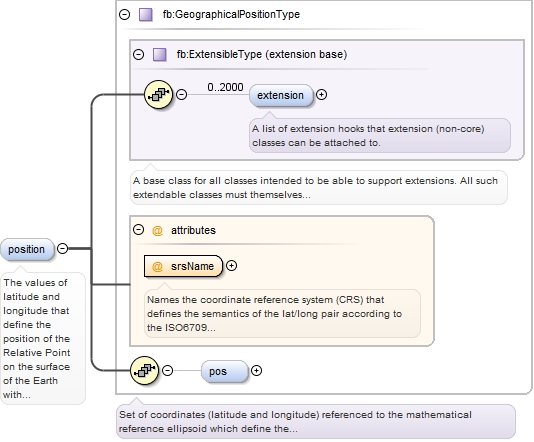Click the purple square icon beside fb:ExtensibleType
The image size is (534, 442).
coord(160,54)
